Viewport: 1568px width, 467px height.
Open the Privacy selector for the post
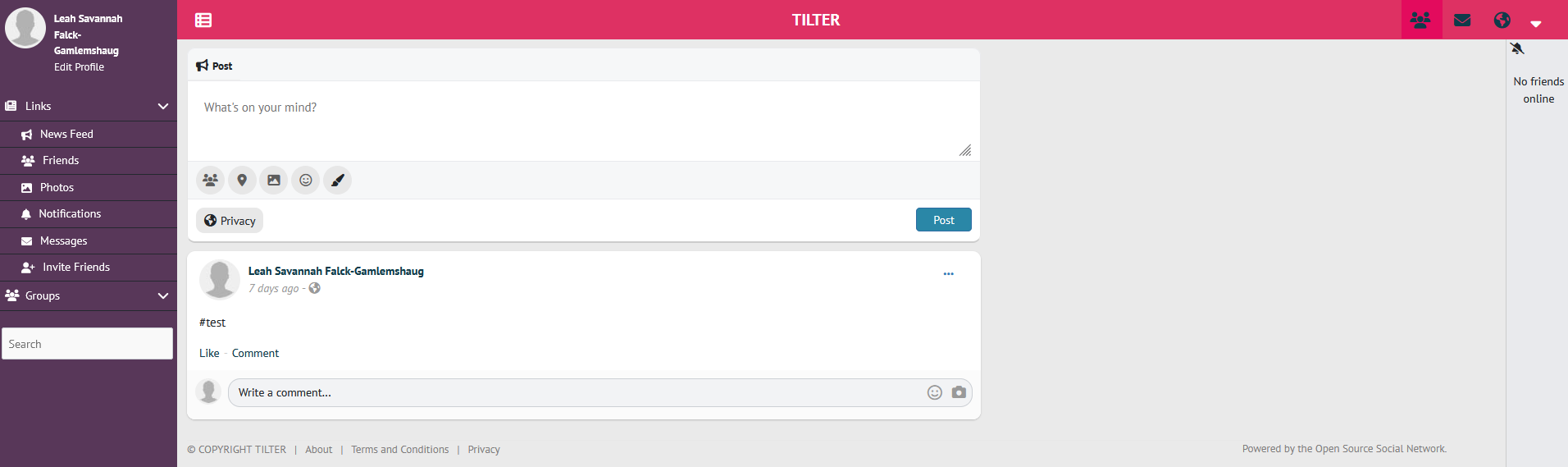230,221
